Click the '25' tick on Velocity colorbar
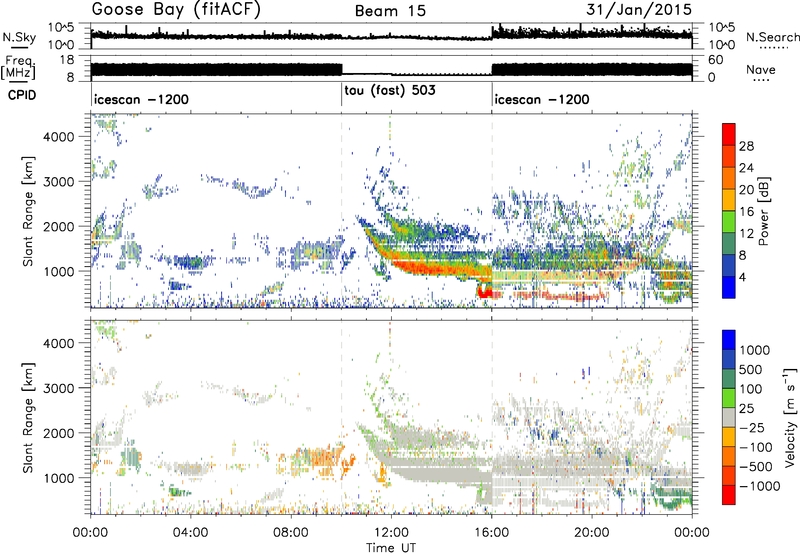Viewport: 800px width, 554px height. pyautogui.click(x=746, y=408)
